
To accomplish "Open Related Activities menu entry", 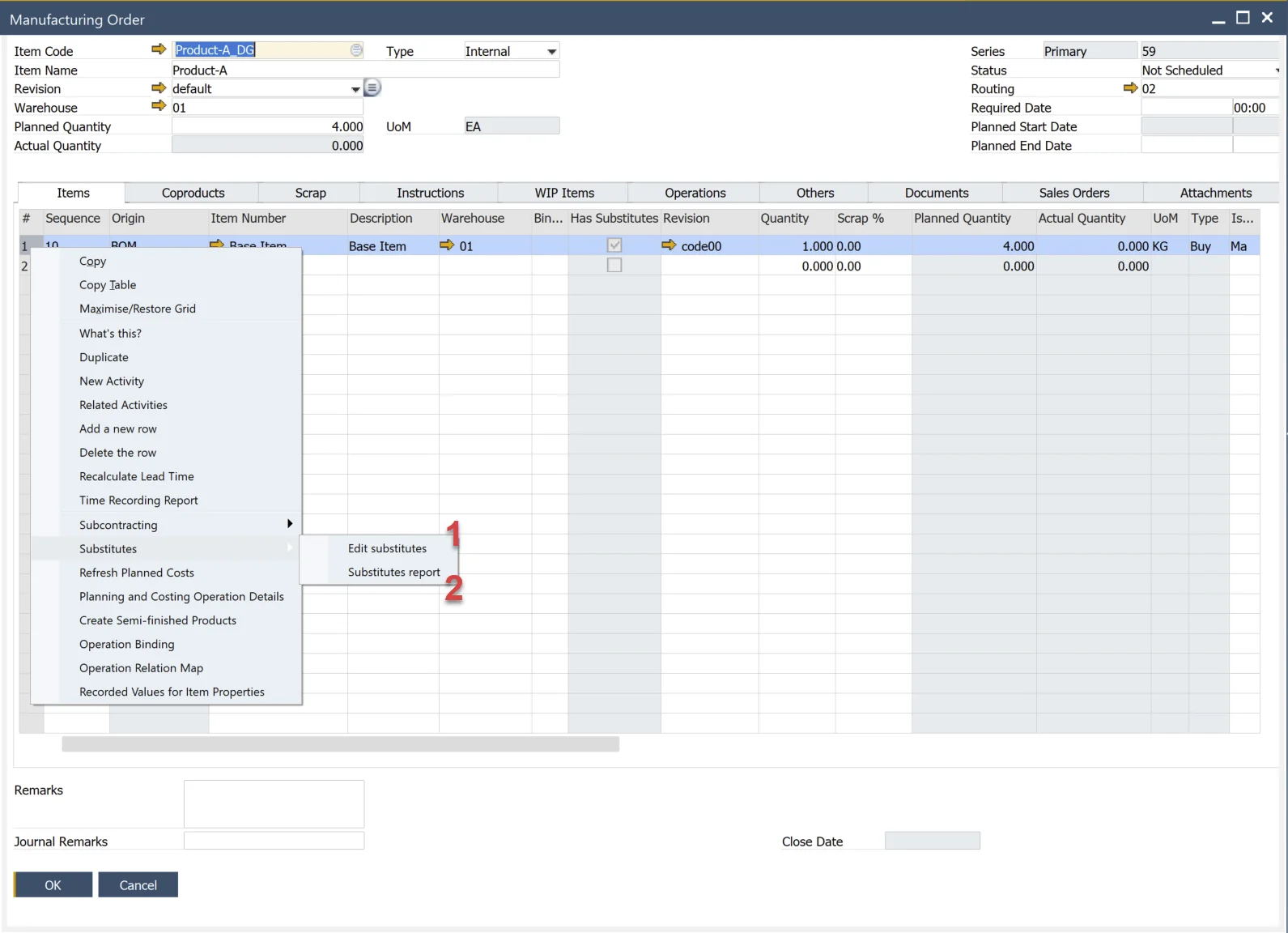I will pyautogui.click(x=166, y=405).
